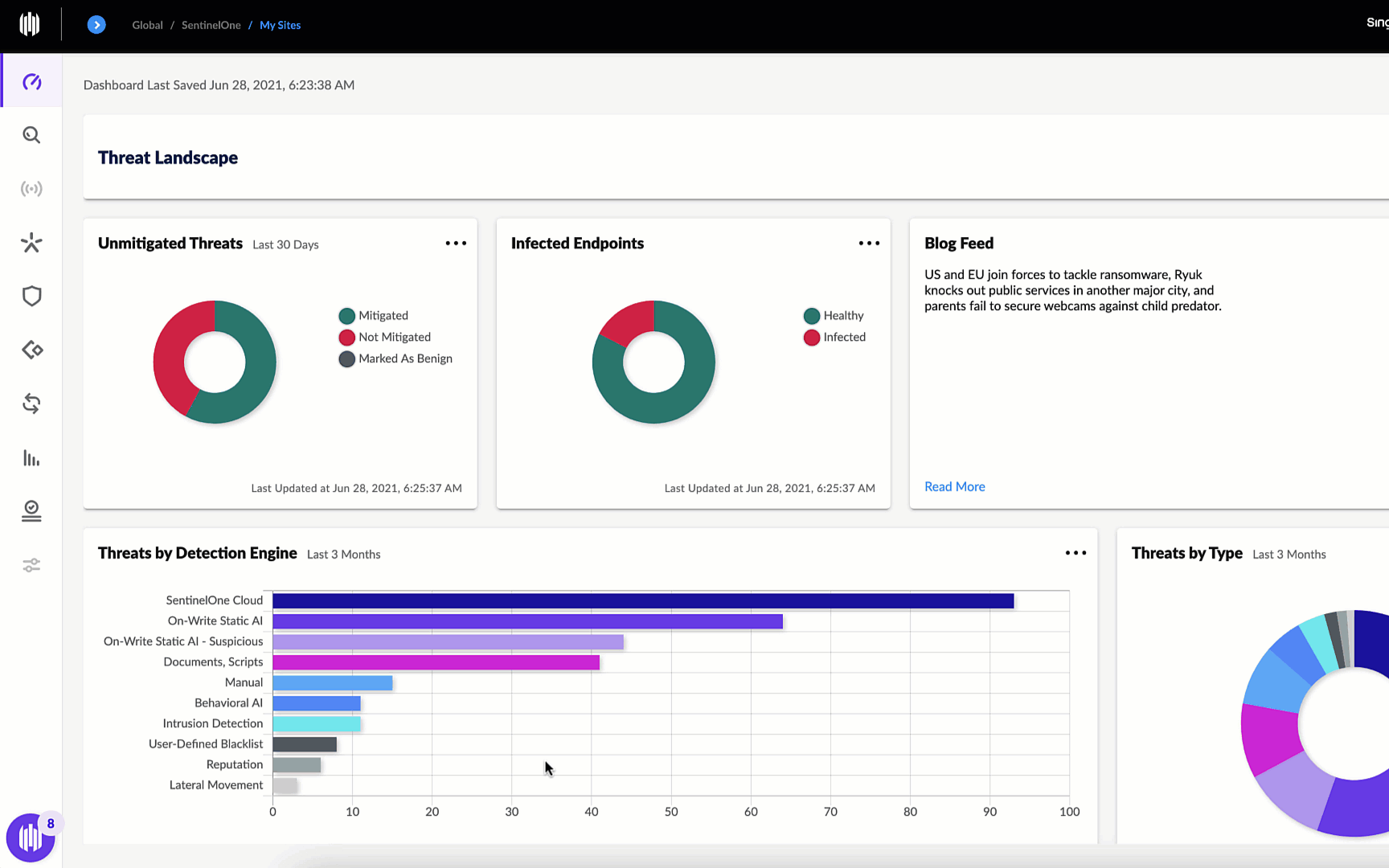Open Unmitigated Threats three-dot options menu
The image size is (1389, 868).
tap(456, 244)
